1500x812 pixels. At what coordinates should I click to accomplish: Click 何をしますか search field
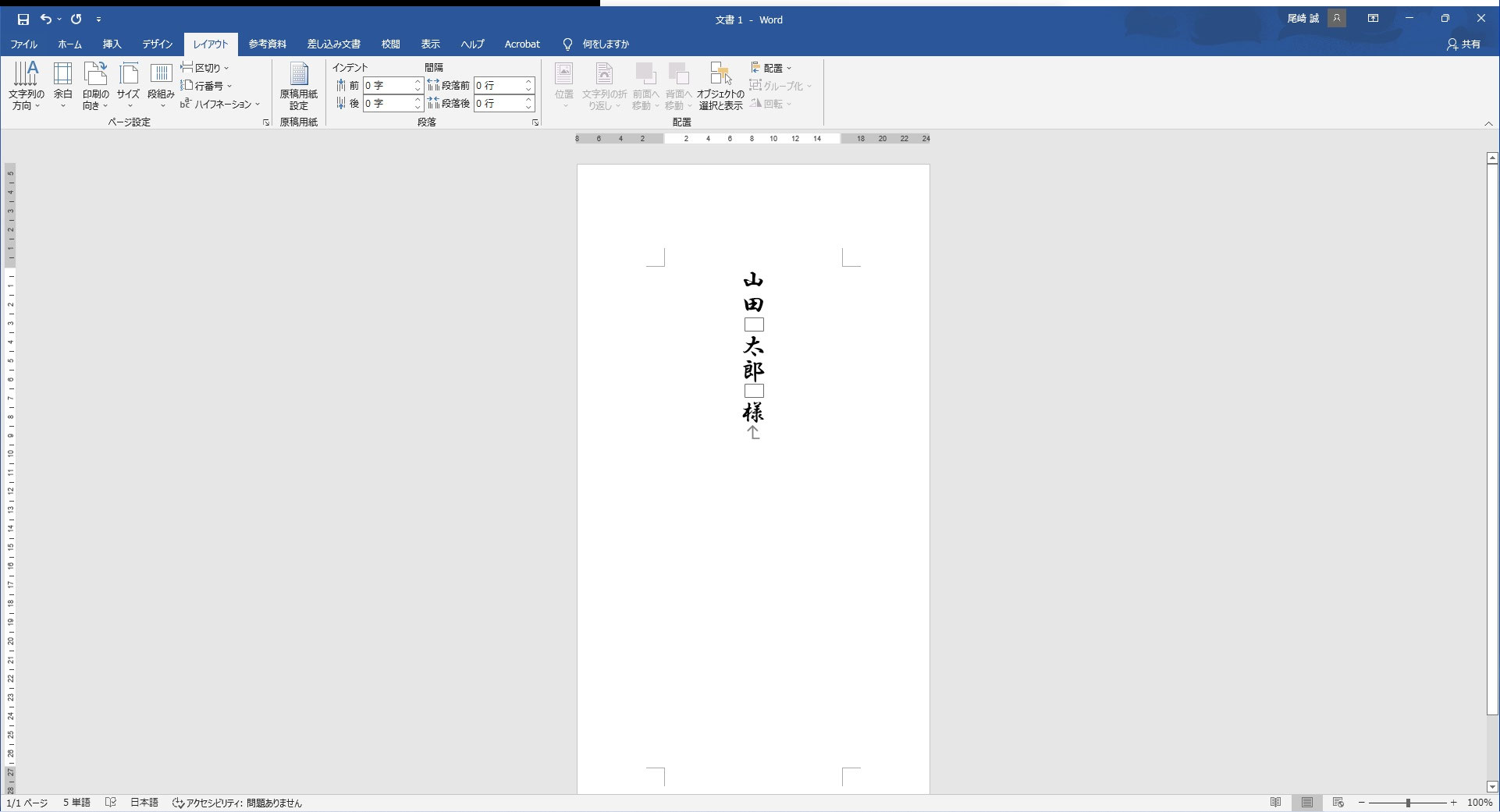604,44
